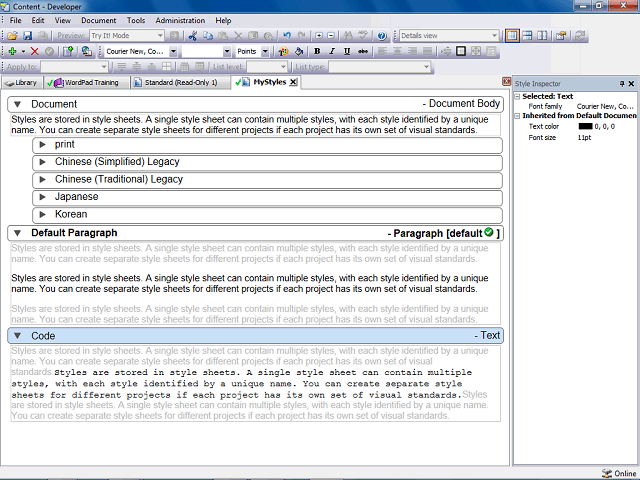Switch to Standard (Read-Only 1) tab
The width and height of the screenshot is (640, 480).
pyautogui.click(x=179, y=82)
